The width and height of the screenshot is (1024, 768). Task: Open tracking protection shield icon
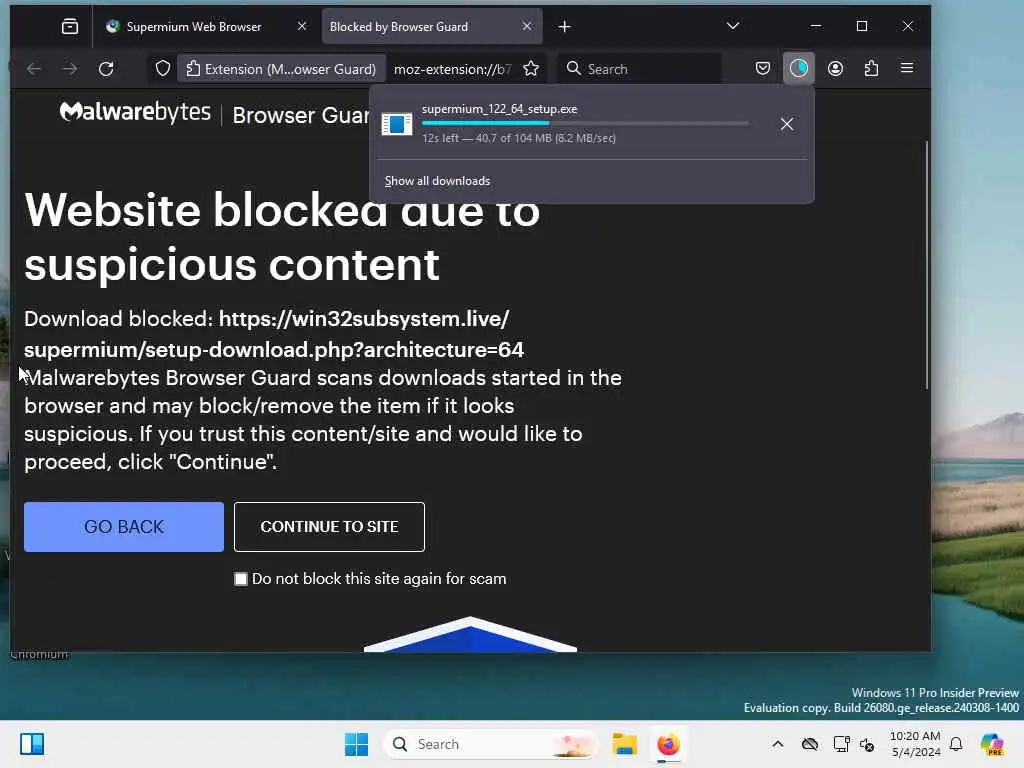click(163, 69)
